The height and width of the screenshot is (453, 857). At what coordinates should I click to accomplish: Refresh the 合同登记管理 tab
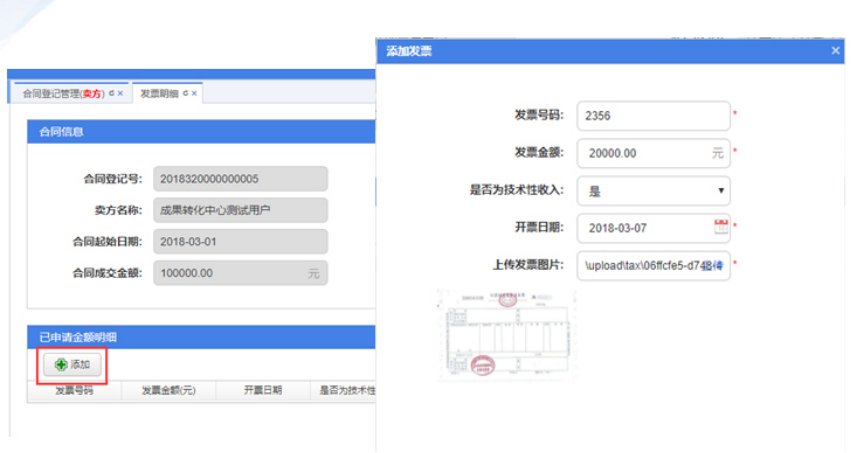click(x=111, y=93)
